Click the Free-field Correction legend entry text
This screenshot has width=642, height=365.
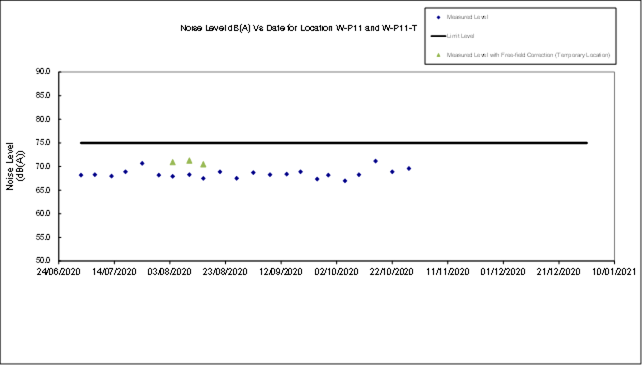528,55
